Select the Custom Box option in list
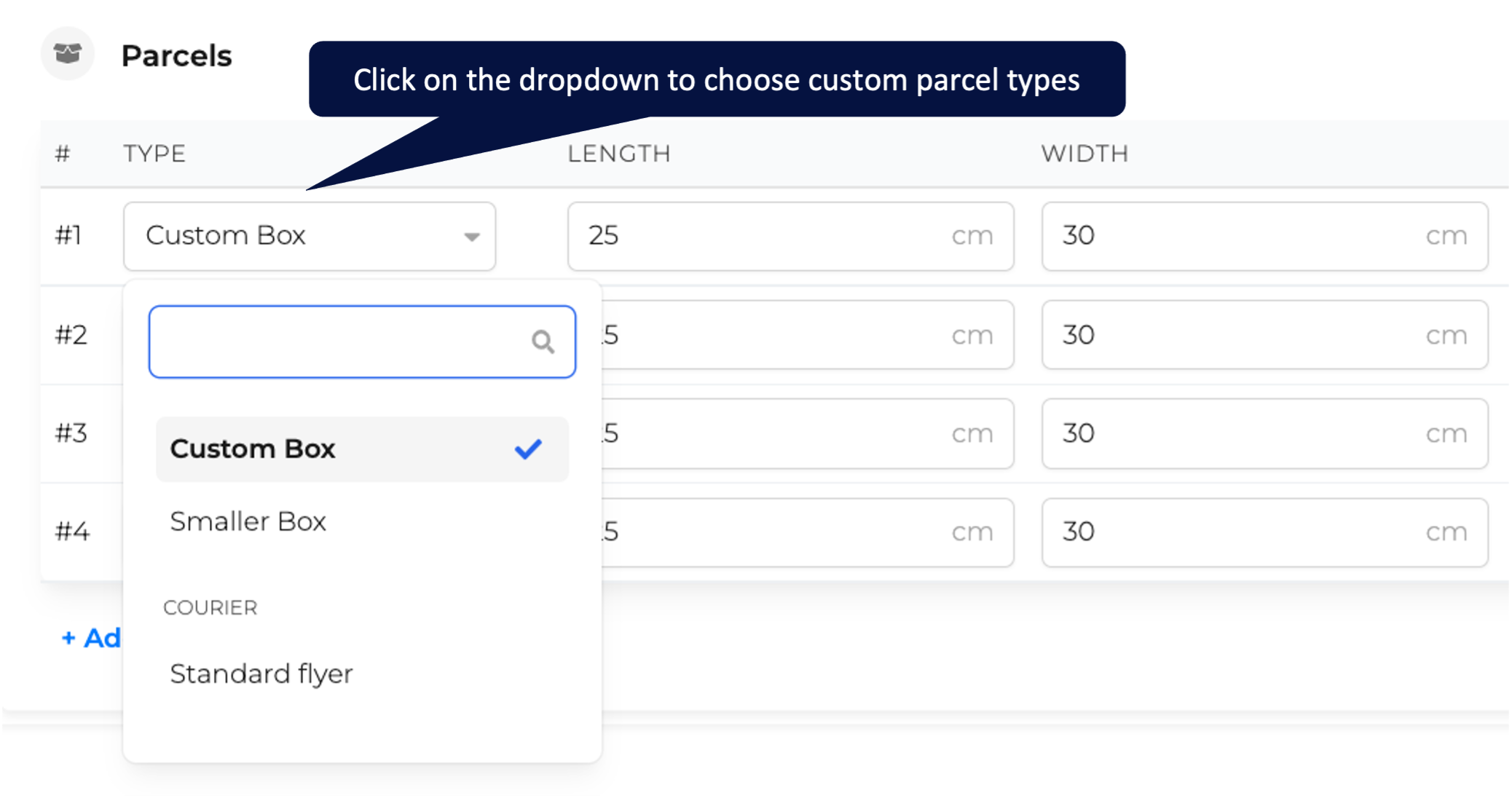This screenshot has height=801, width=1512. click(x=362, y=449)
